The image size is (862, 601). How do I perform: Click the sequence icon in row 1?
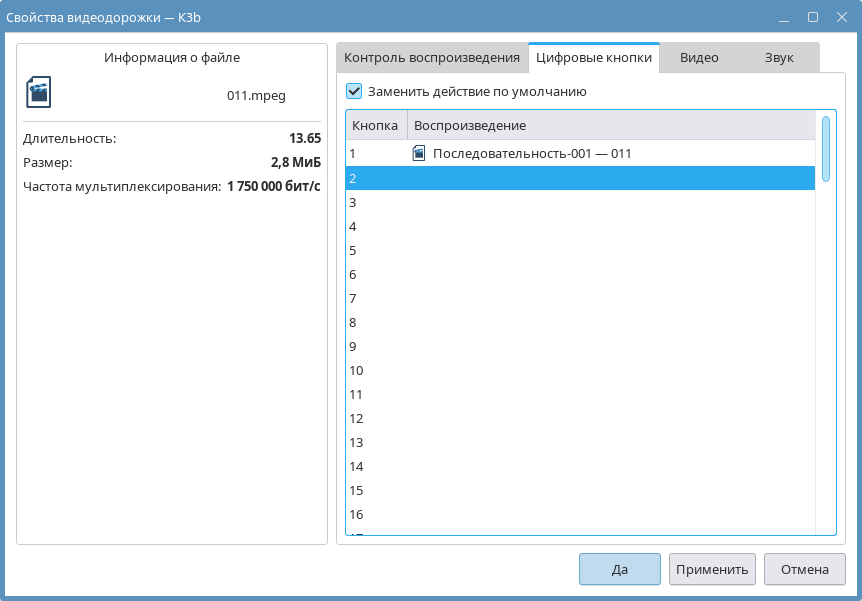click(419, 153)
